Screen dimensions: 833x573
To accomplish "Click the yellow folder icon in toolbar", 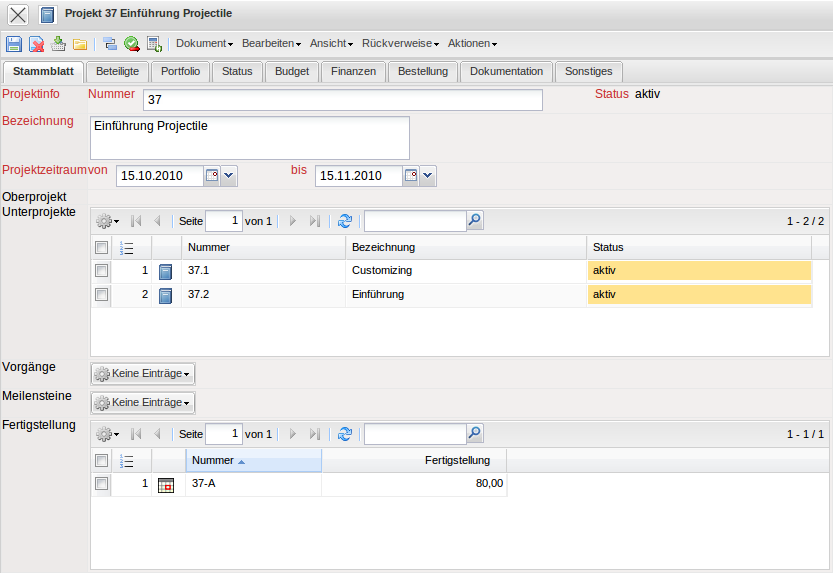I will [80, 44].
